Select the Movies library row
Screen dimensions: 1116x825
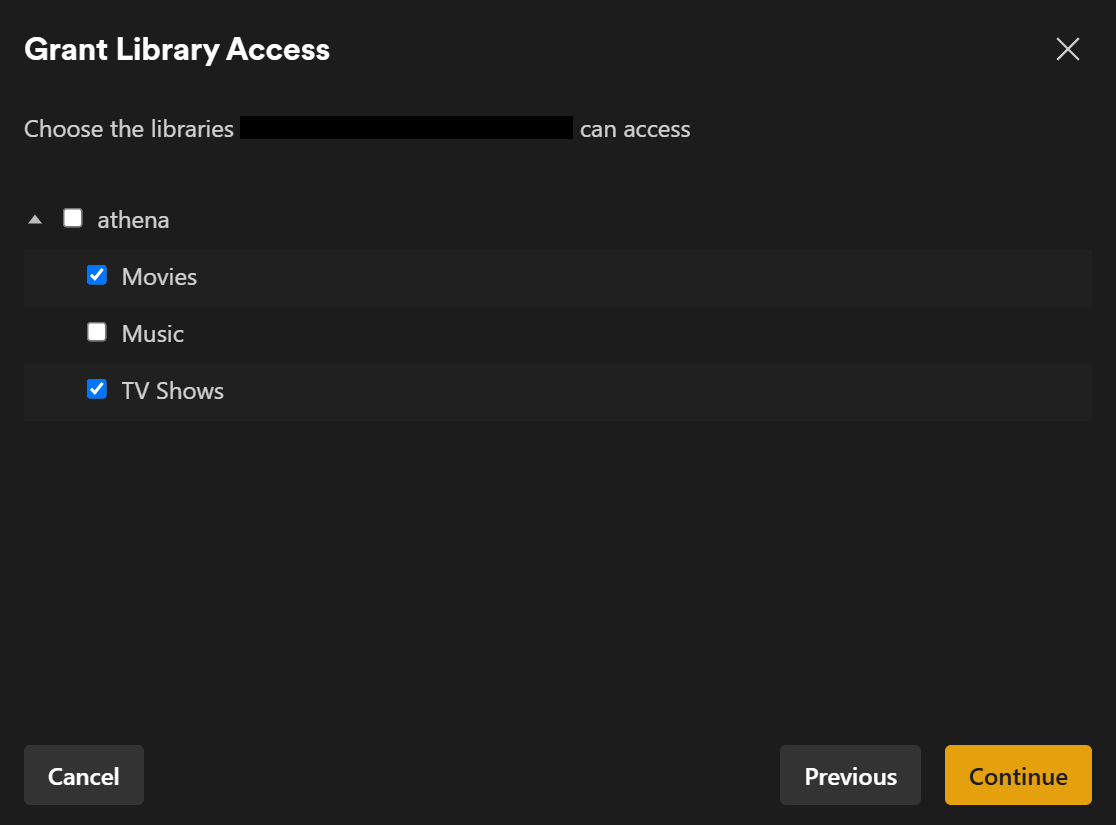[x=158, y=277]
